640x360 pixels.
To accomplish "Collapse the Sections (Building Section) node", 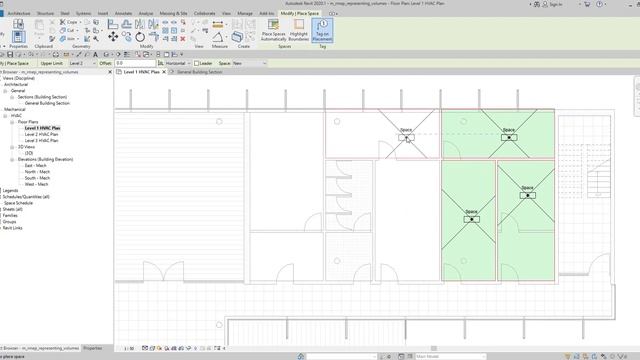I will (12, 97).
